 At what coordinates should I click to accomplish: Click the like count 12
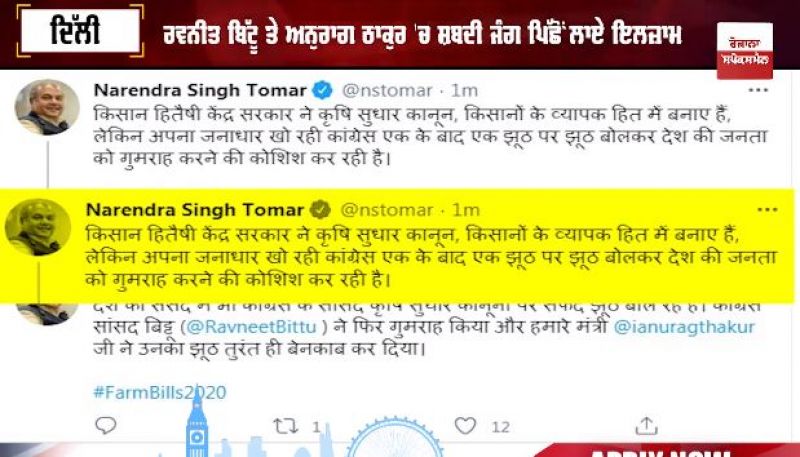click(x=501, y=427)
